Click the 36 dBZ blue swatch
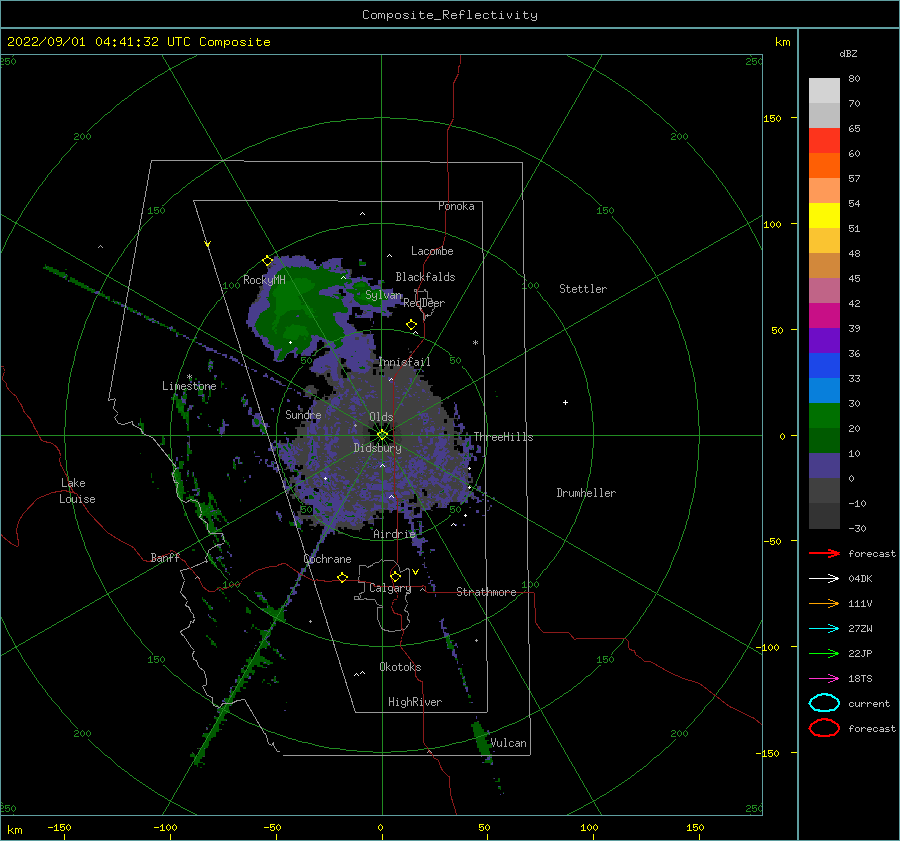This screenshot has width=900, height=841. click(824, 365)
